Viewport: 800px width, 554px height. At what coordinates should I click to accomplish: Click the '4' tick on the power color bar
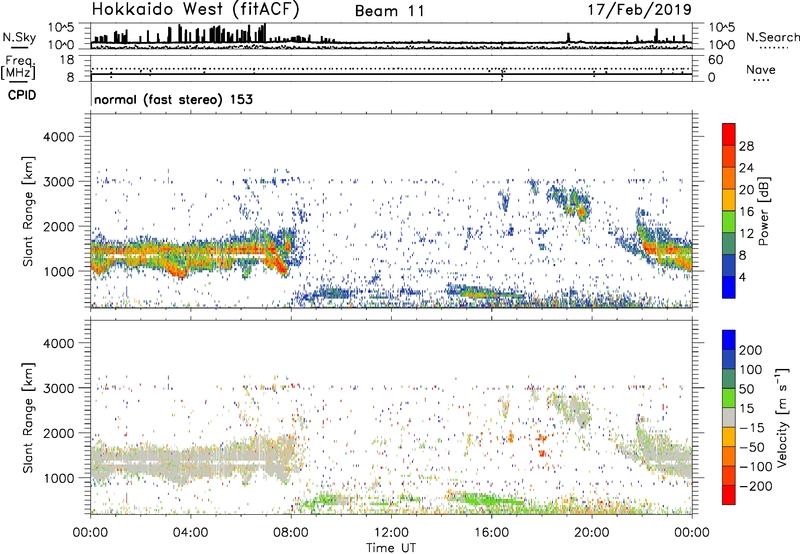click(x=742, y=277)
